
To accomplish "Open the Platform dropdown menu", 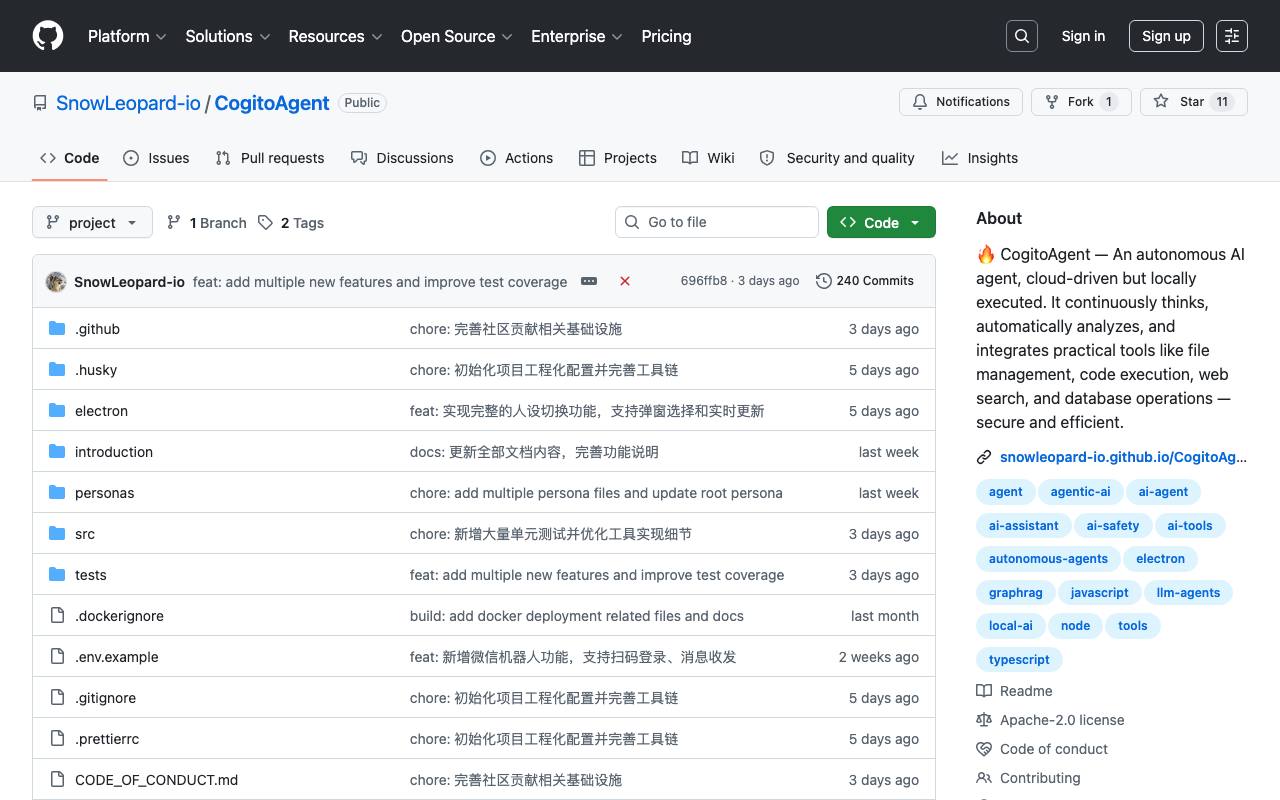I will click(127, 36).
